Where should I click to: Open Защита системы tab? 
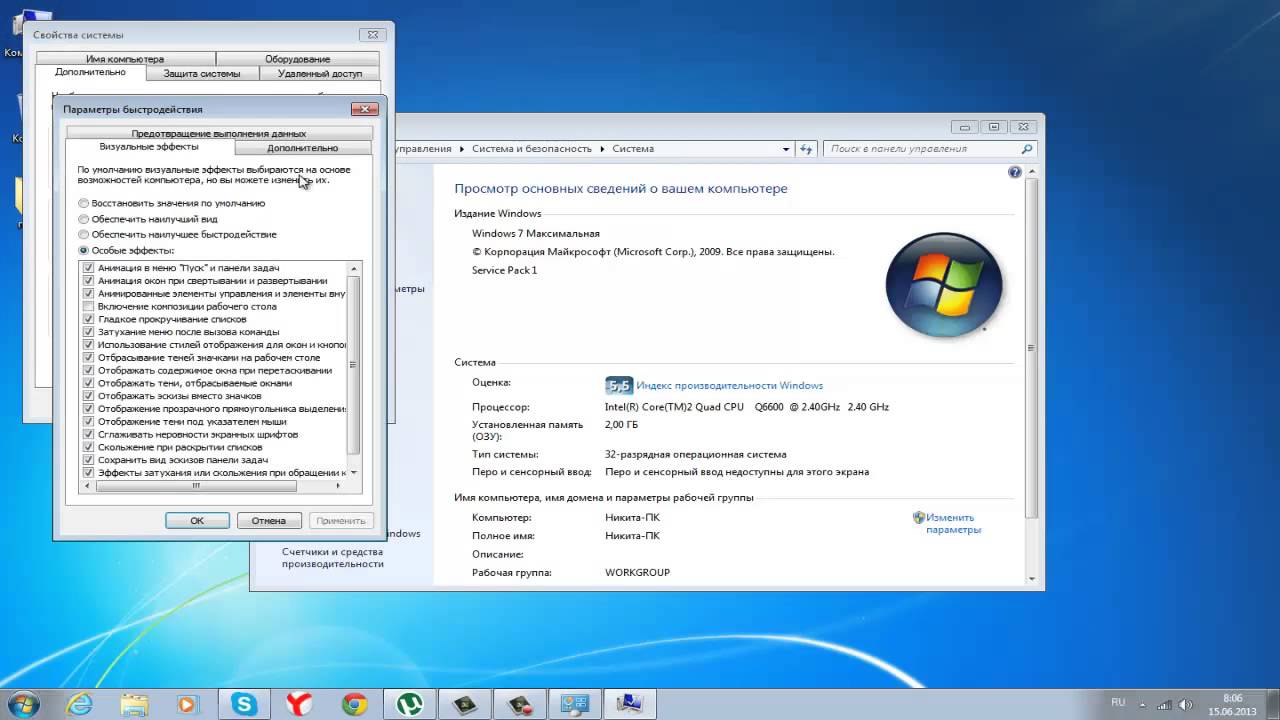pos(202,74)
